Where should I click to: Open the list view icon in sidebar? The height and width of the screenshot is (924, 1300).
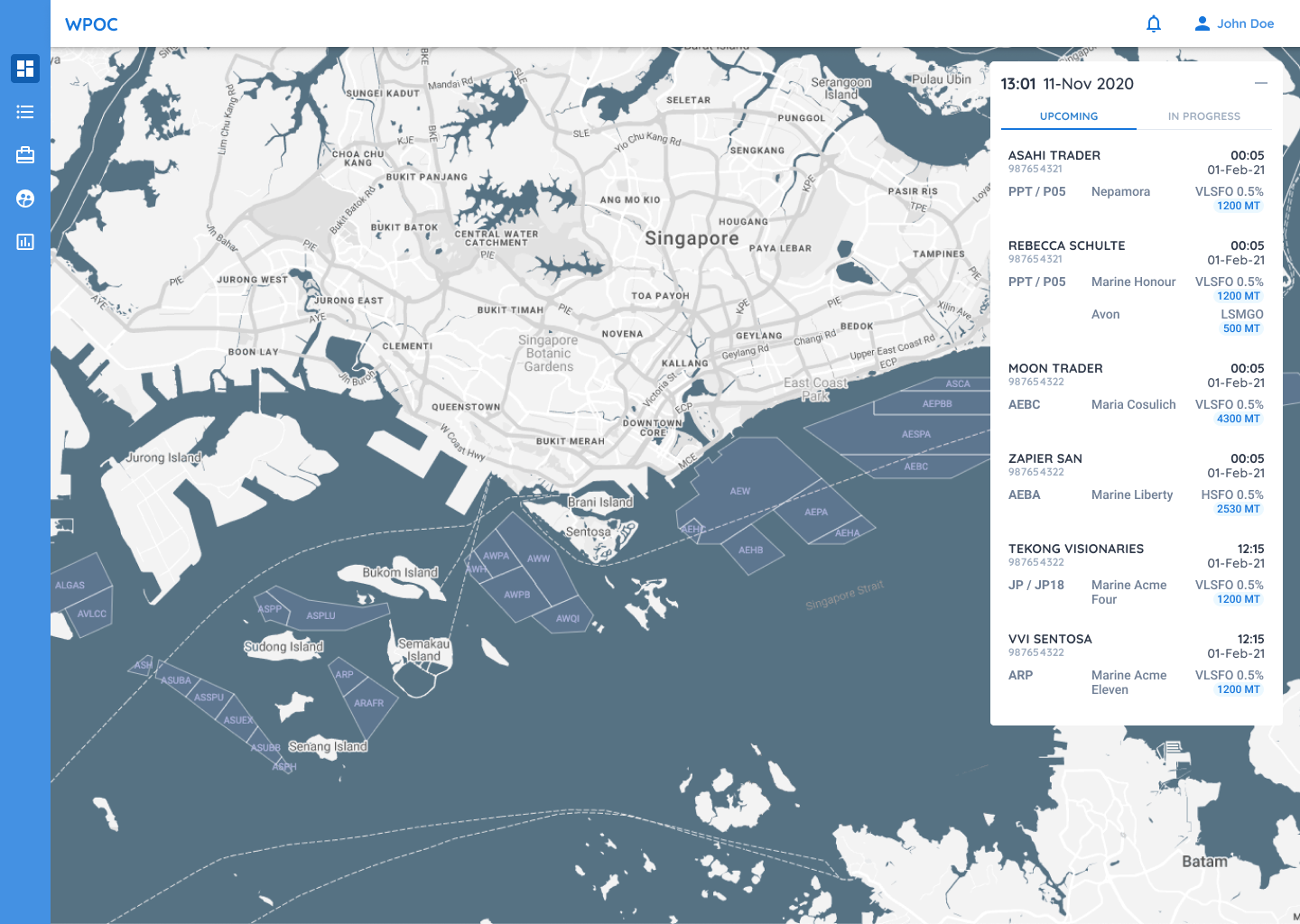pyautogui.click(x=25, y=112)
